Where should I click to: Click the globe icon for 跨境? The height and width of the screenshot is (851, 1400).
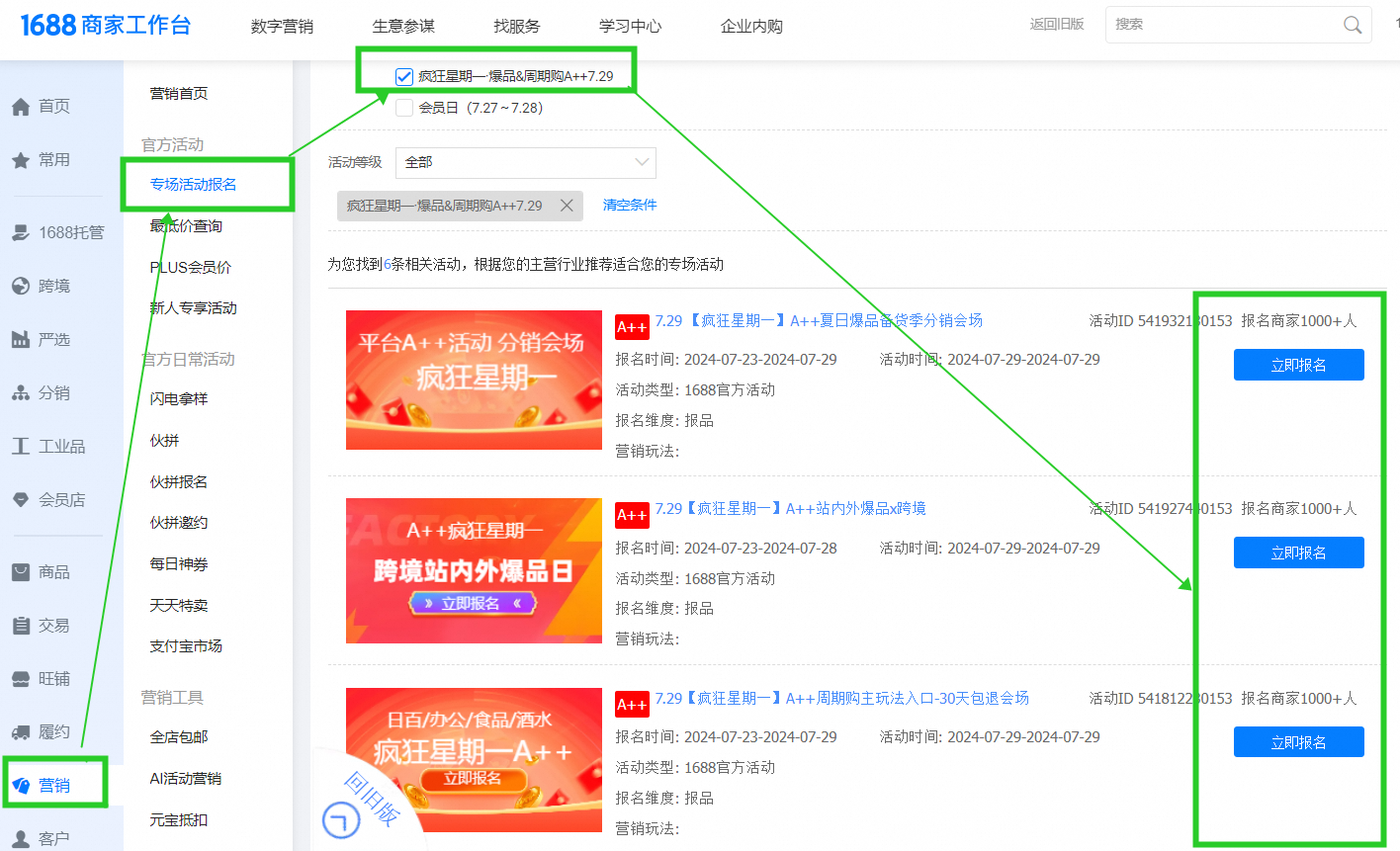tap(21, 287)
